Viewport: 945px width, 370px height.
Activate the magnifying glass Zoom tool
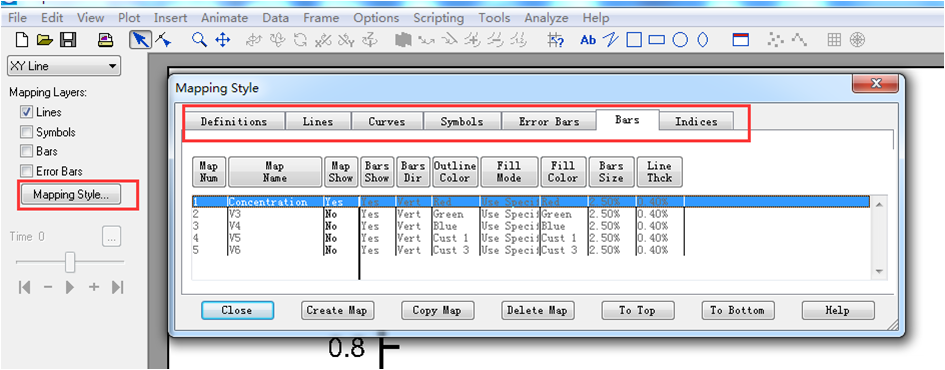pos(199,40)
